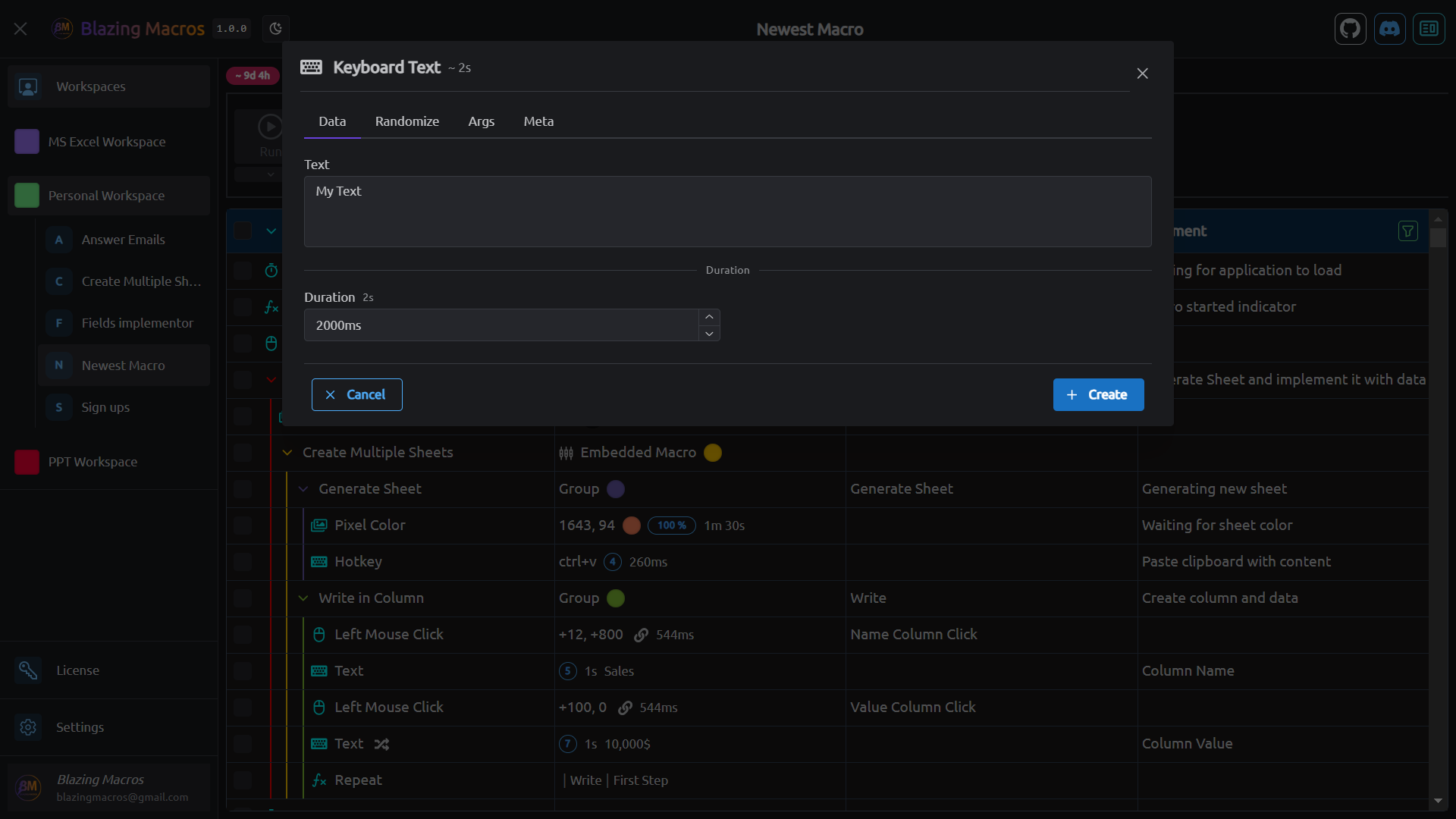Check the Pixel Color row checkbox
Viewport: 1456px width, 819px height.
pyautogui.click(x=243, y=526)
